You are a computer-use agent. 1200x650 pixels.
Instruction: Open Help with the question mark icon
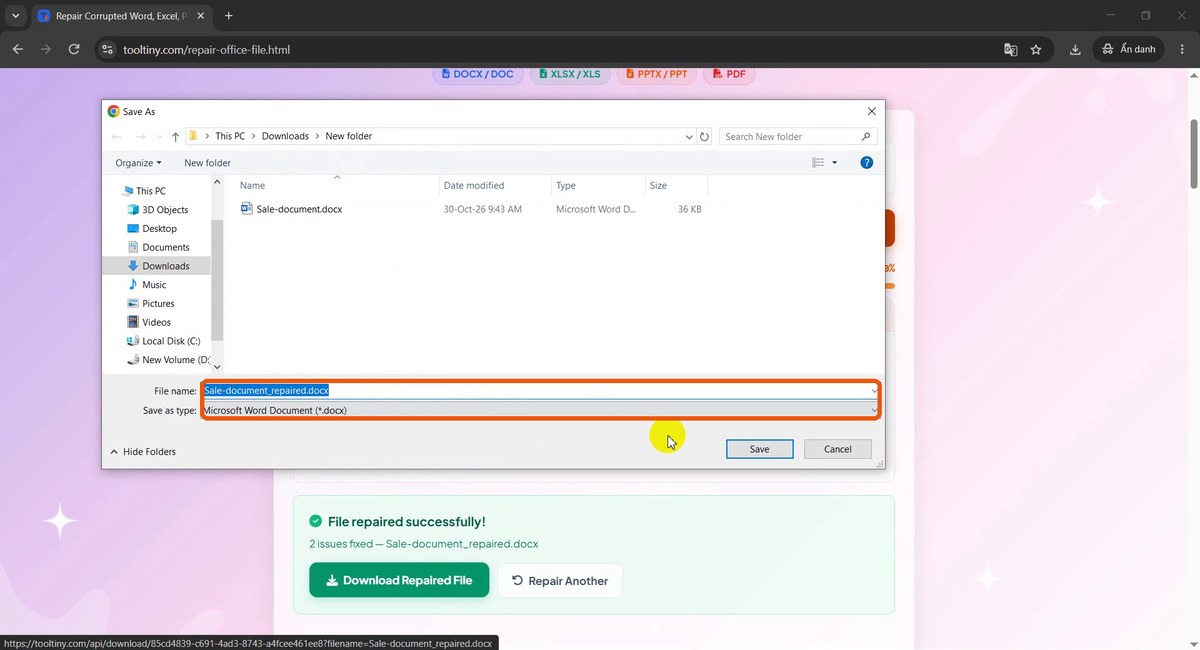867,162
